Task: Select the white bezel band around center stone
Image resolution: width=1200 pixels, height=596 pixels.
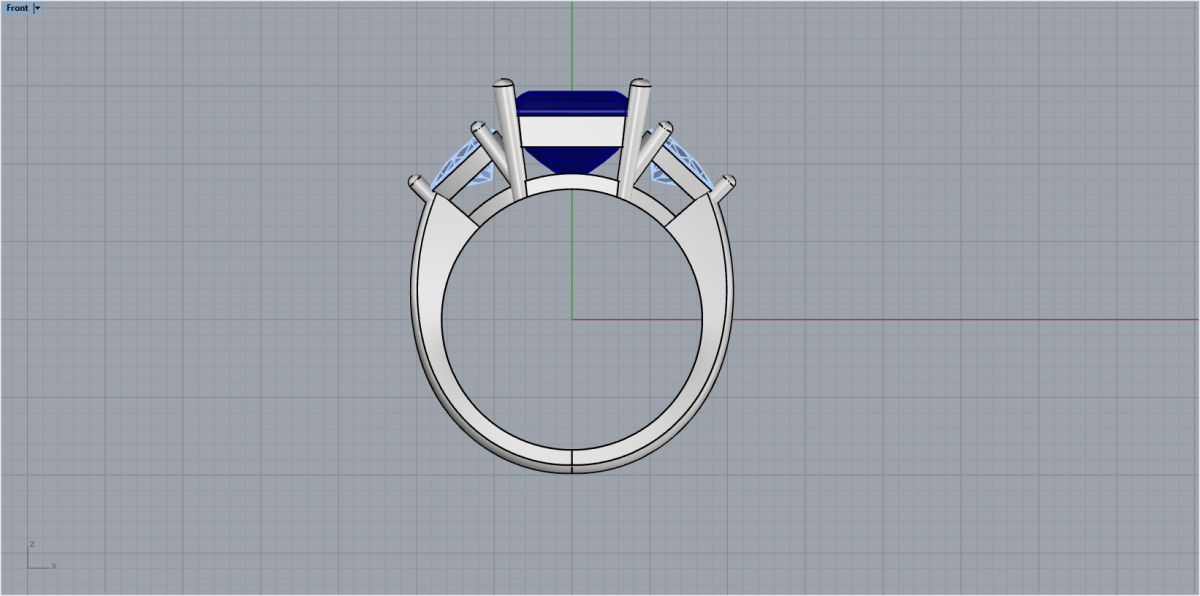Action: point(571,132)
